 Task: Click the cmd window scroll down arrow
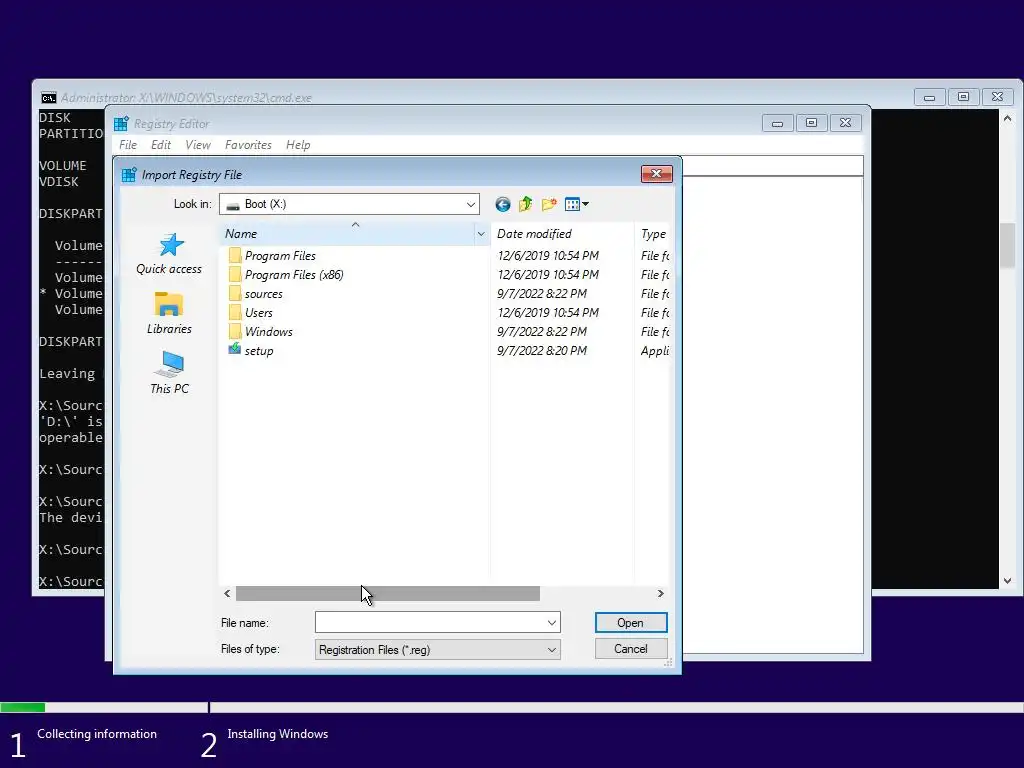(1007, 581)
